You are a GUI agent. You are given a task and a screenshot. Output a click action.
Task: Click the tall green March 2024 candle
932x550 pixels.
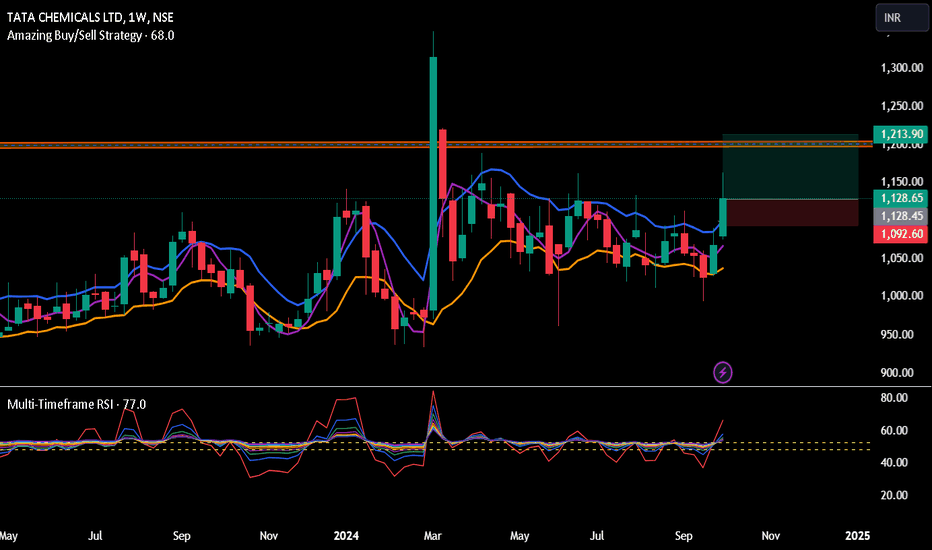pyautogui.click(x=433, y=184)
